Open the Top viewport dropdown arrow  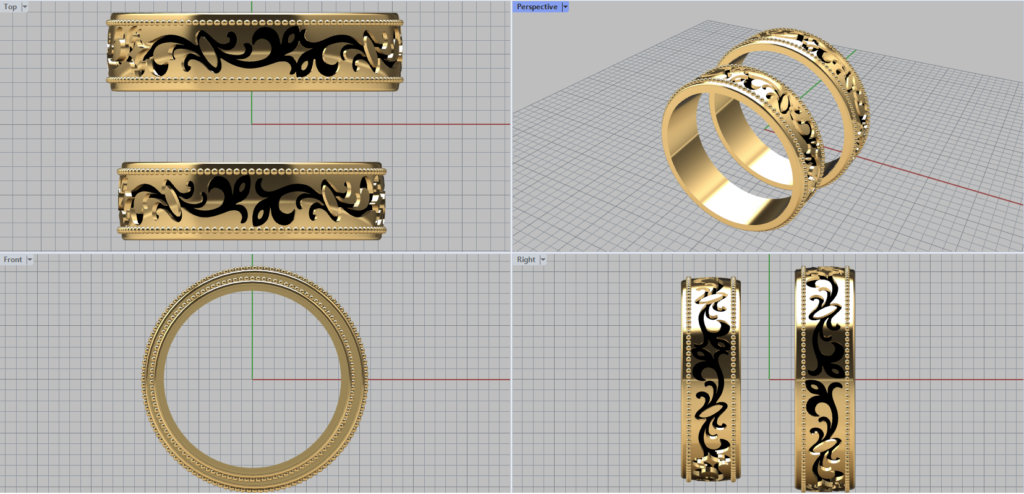tap(25, 7)
